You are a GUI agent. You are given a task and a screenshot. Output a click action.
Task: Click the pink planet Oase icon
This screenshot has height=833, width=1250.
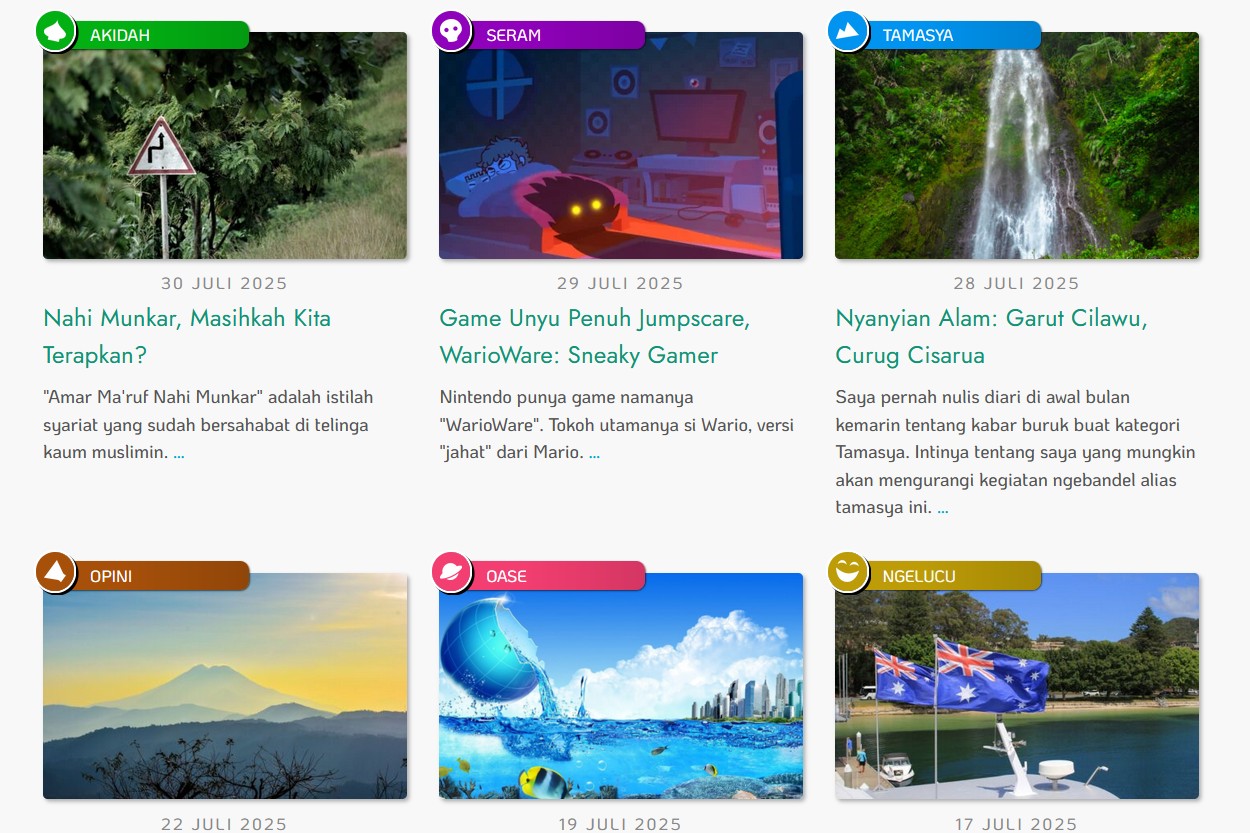451,572
